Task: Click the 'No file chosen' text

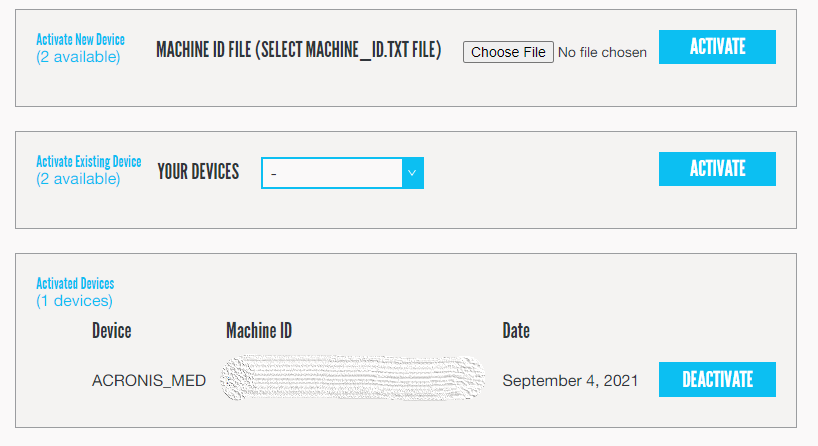Action: tap(602, 52)
